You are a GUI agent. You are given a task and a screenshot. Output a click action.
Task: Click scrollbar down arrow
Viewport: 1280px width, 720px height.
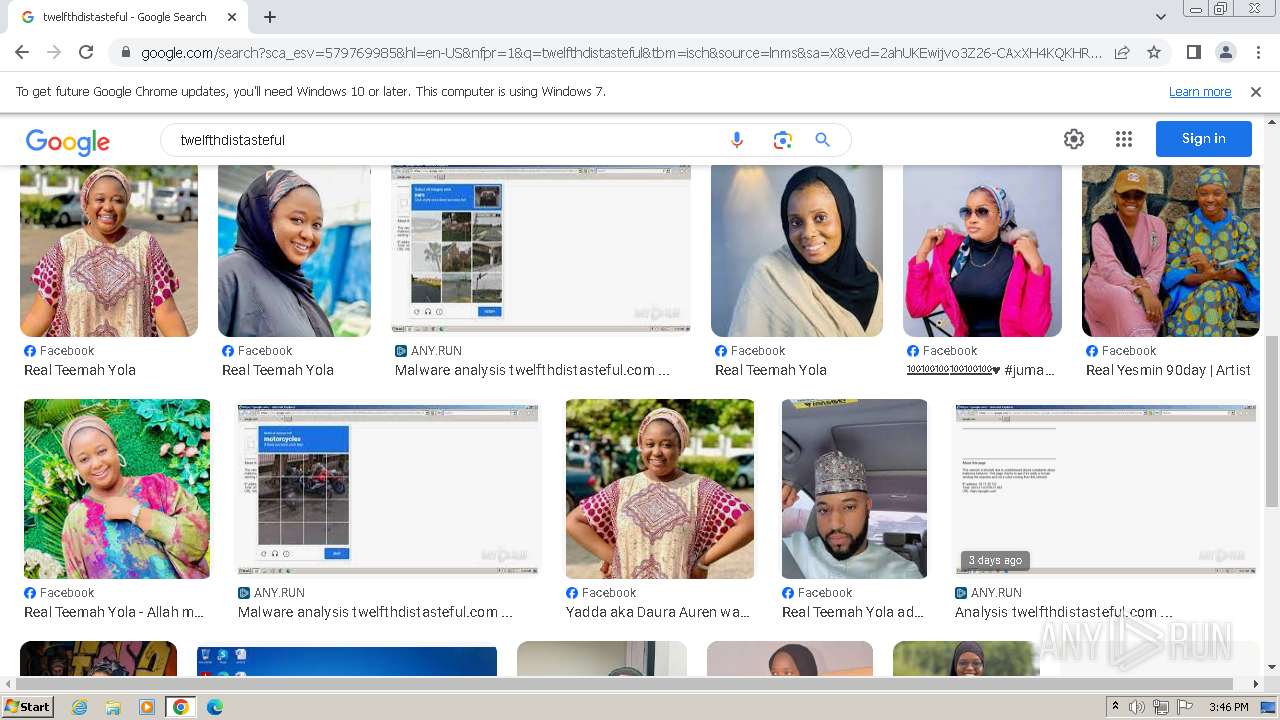1272,667
